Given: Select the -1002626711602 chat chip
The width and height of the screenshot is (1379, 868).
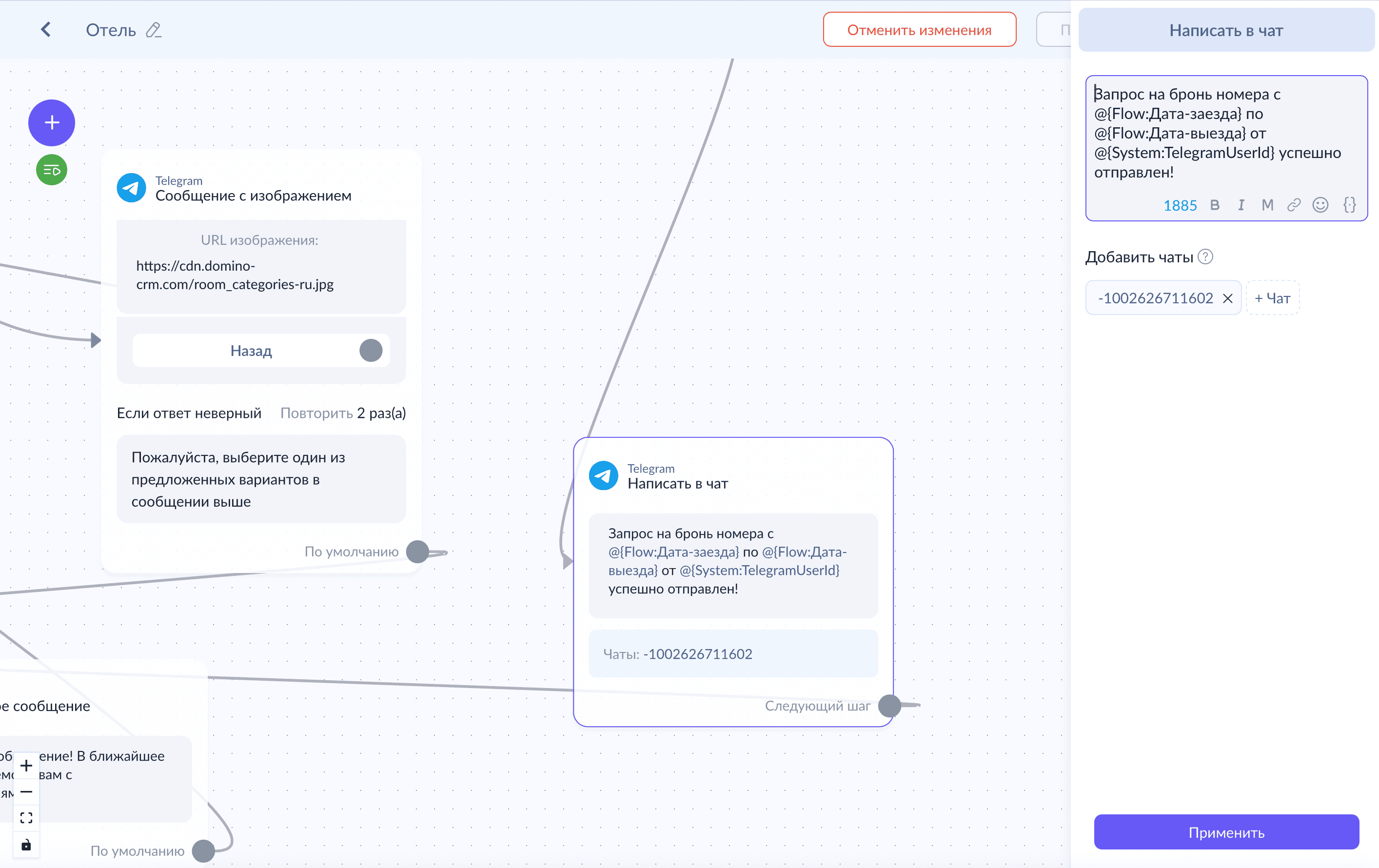Looking at the screenshot, I should click(1163, 298).
